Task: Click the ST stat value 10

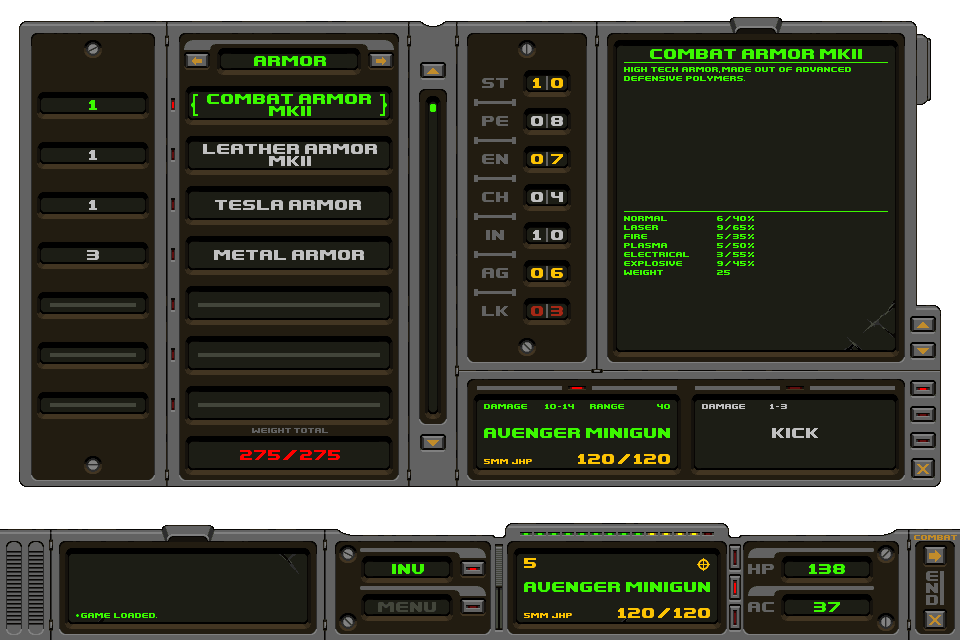Action: pos(547,83)
